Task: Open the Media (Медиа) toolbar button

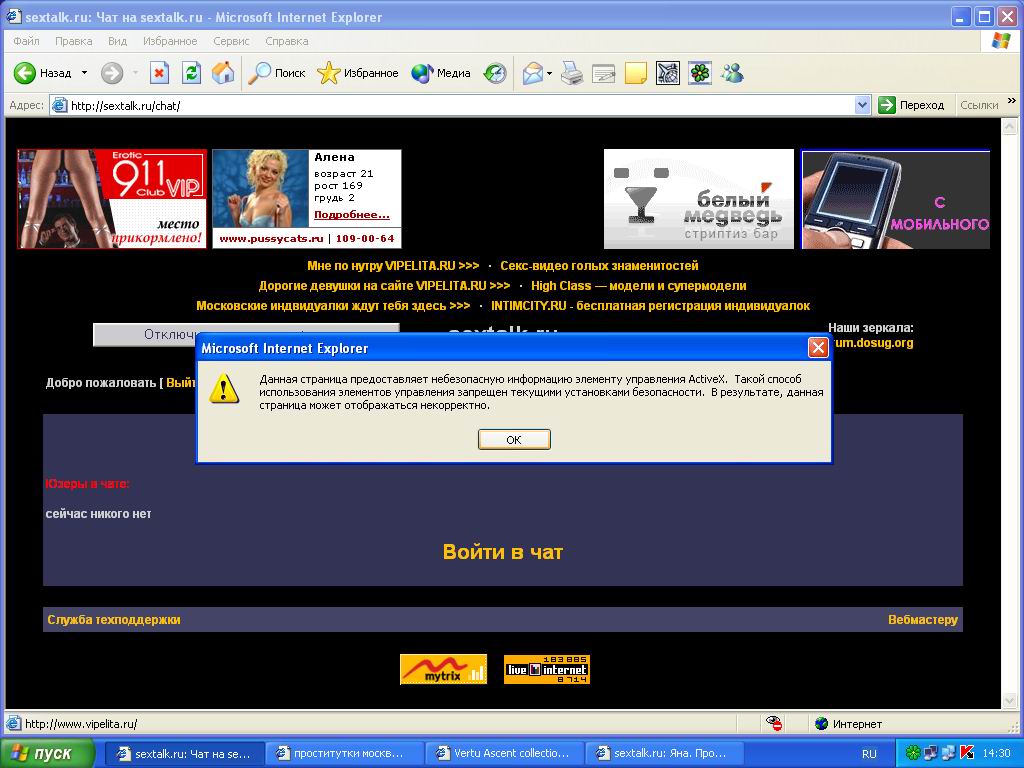Action: pos(441,73)
